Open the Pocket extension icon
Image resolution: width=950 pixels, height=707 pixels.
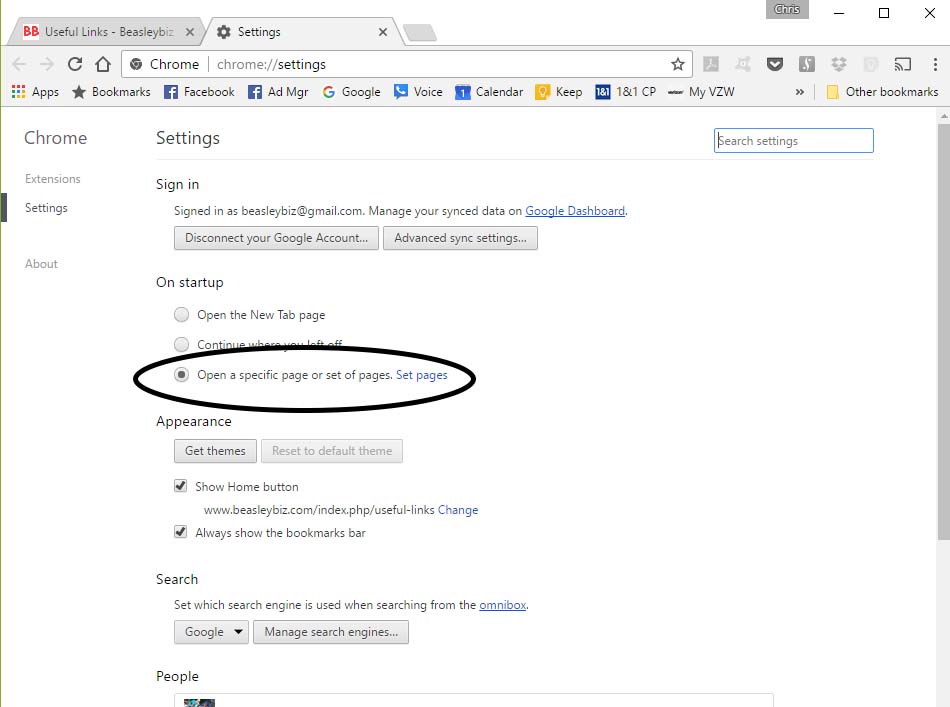tap(775, 63)
